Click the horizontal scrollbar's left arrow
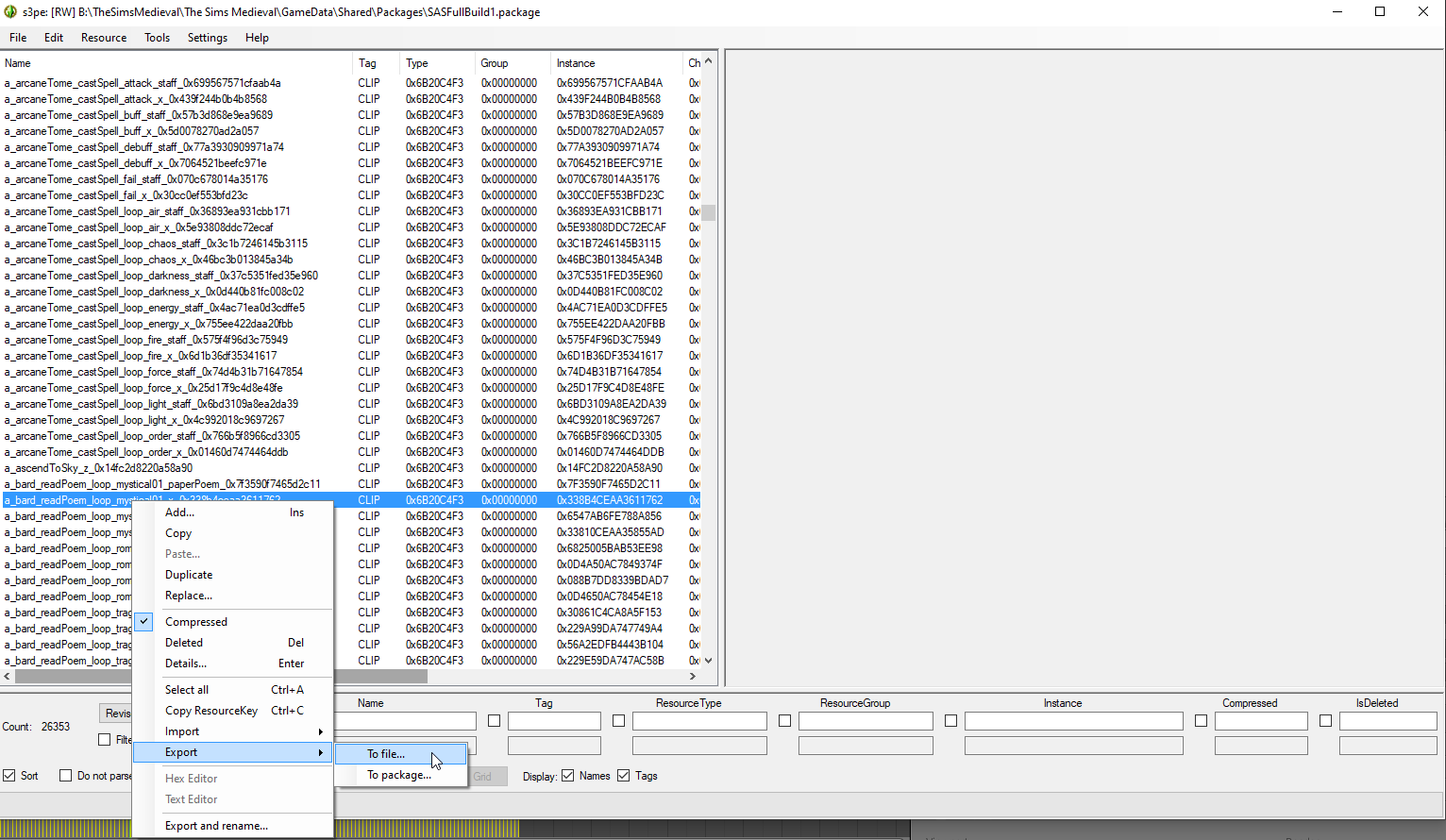This screenshot has height=840, width=1446. click(8, 676)
